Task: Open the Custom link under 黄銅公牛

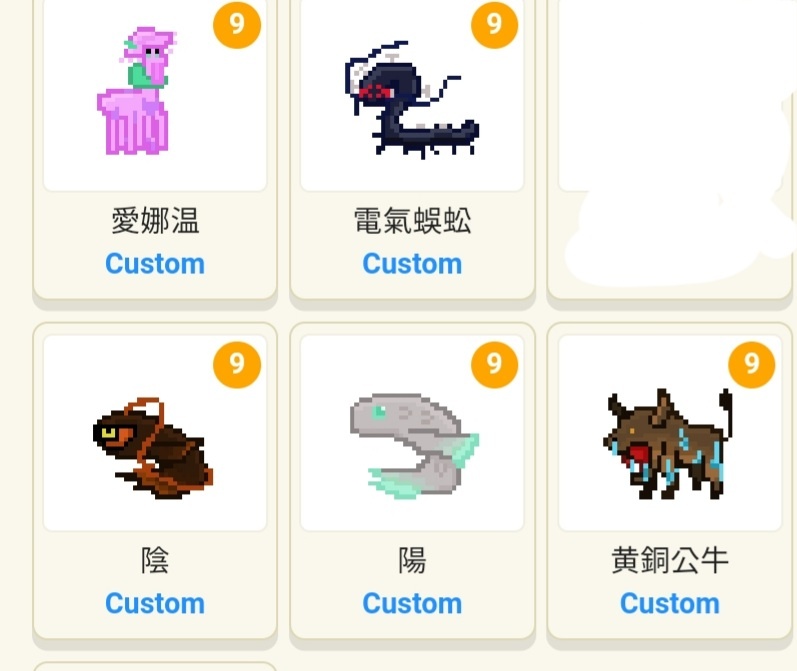Action: click(x=670, y=603)
